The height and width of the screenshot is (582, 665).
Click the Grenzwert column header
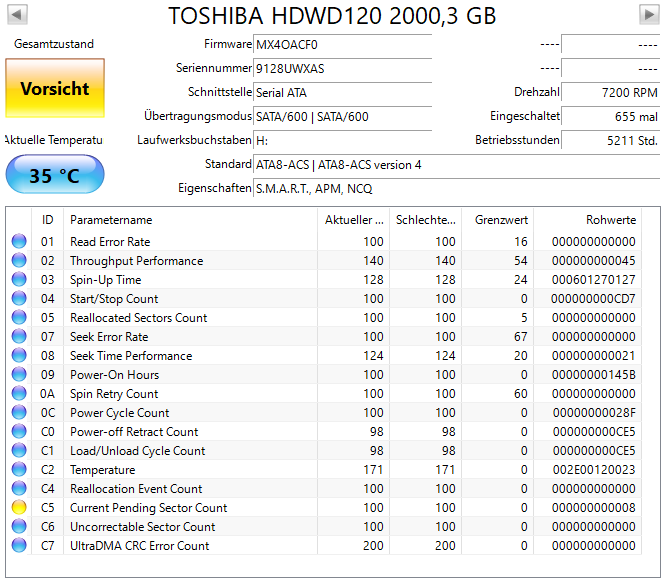[497, 220]
